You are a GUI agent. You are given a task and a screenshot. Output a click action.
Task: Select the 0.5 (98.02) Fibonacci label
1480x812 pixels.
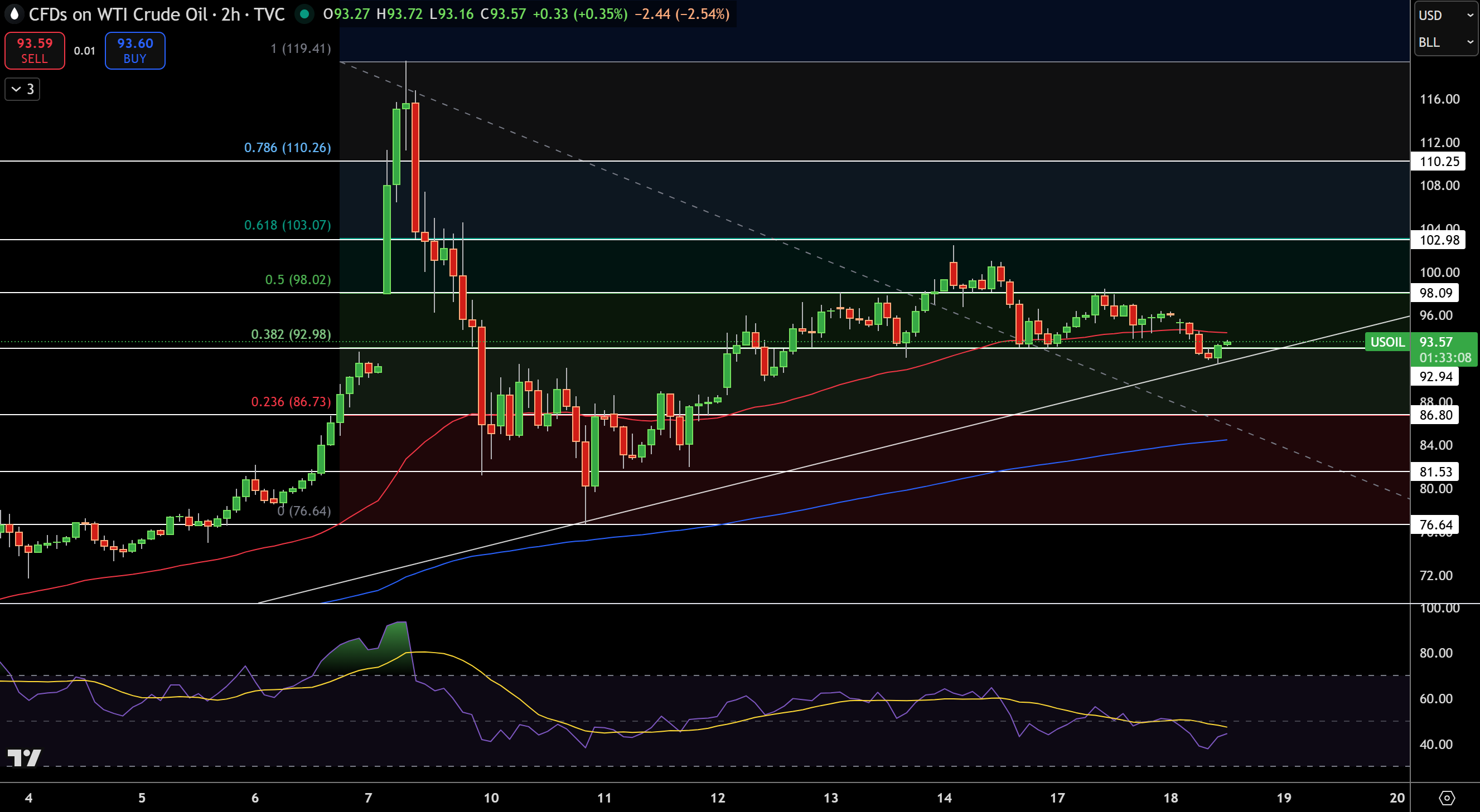click(x=298, y=280)
